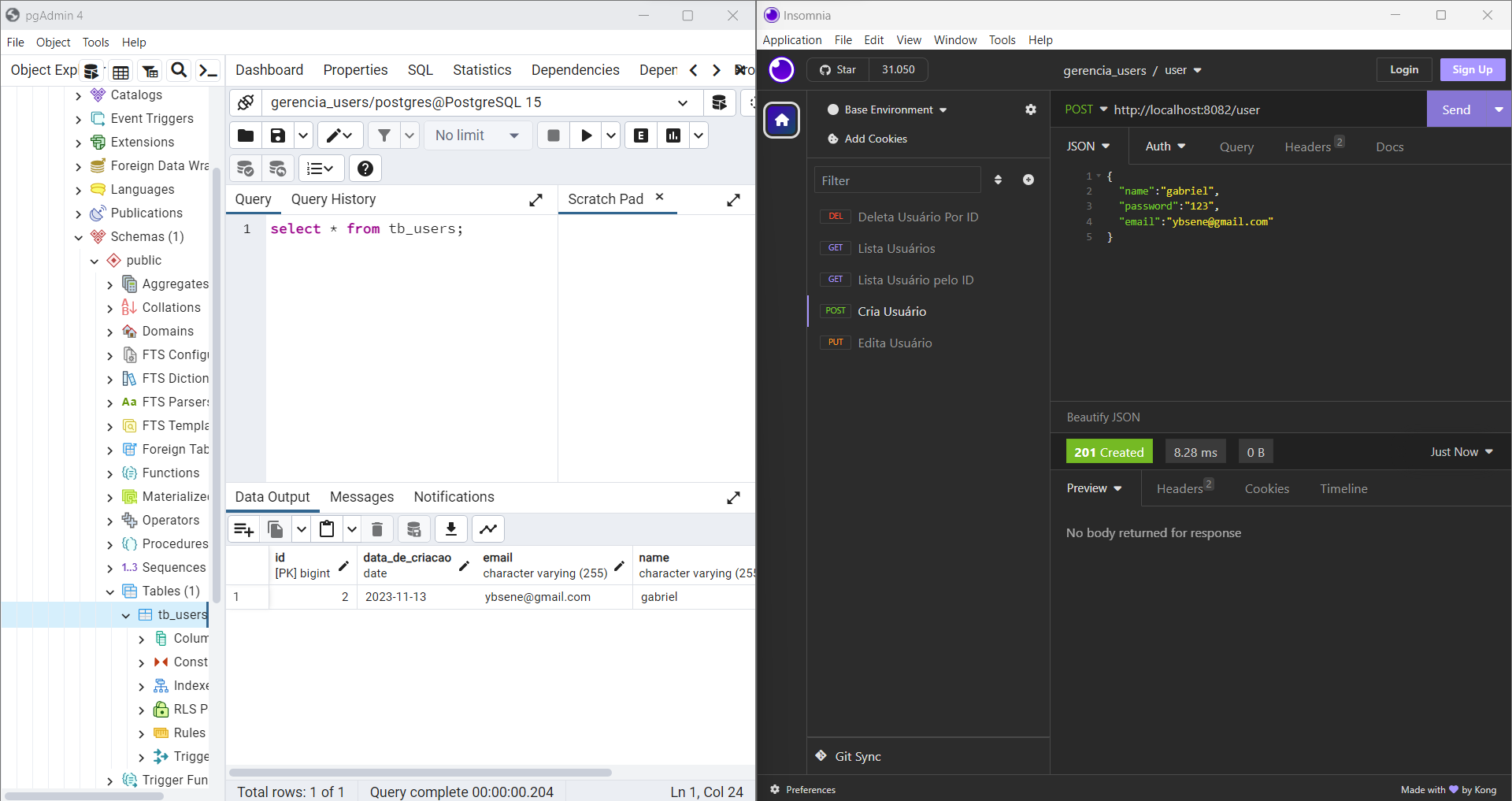Viewport: 1512px width, 801px height.
Task: Open the help question-mark icon
Action: (365, 168)
